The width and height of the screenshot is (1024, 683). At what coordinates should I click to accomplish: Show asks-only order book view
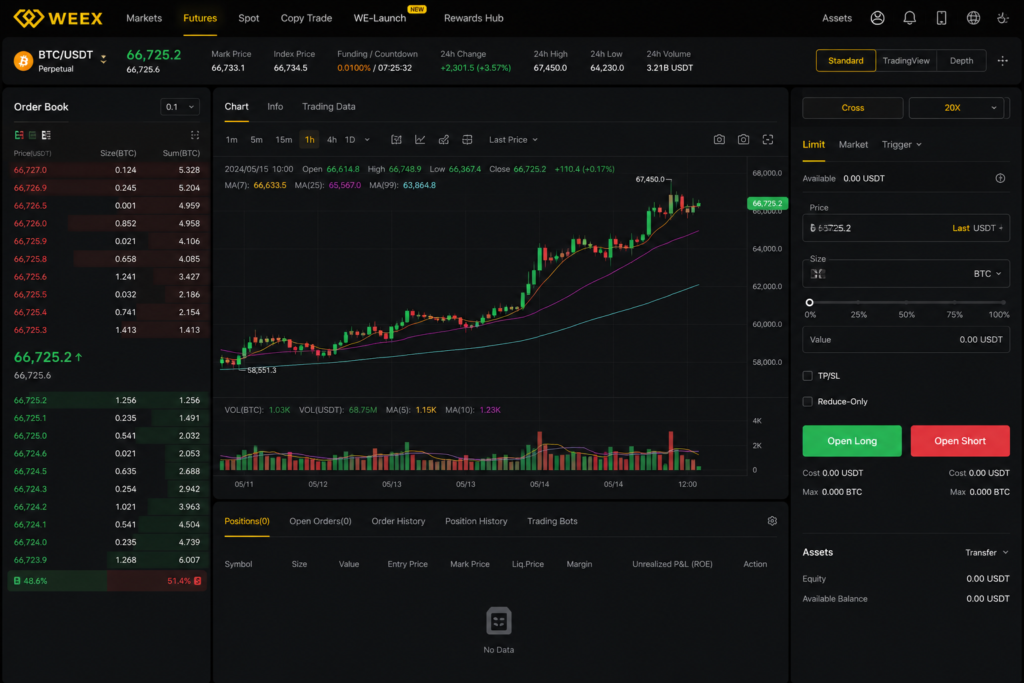point(46,135)
